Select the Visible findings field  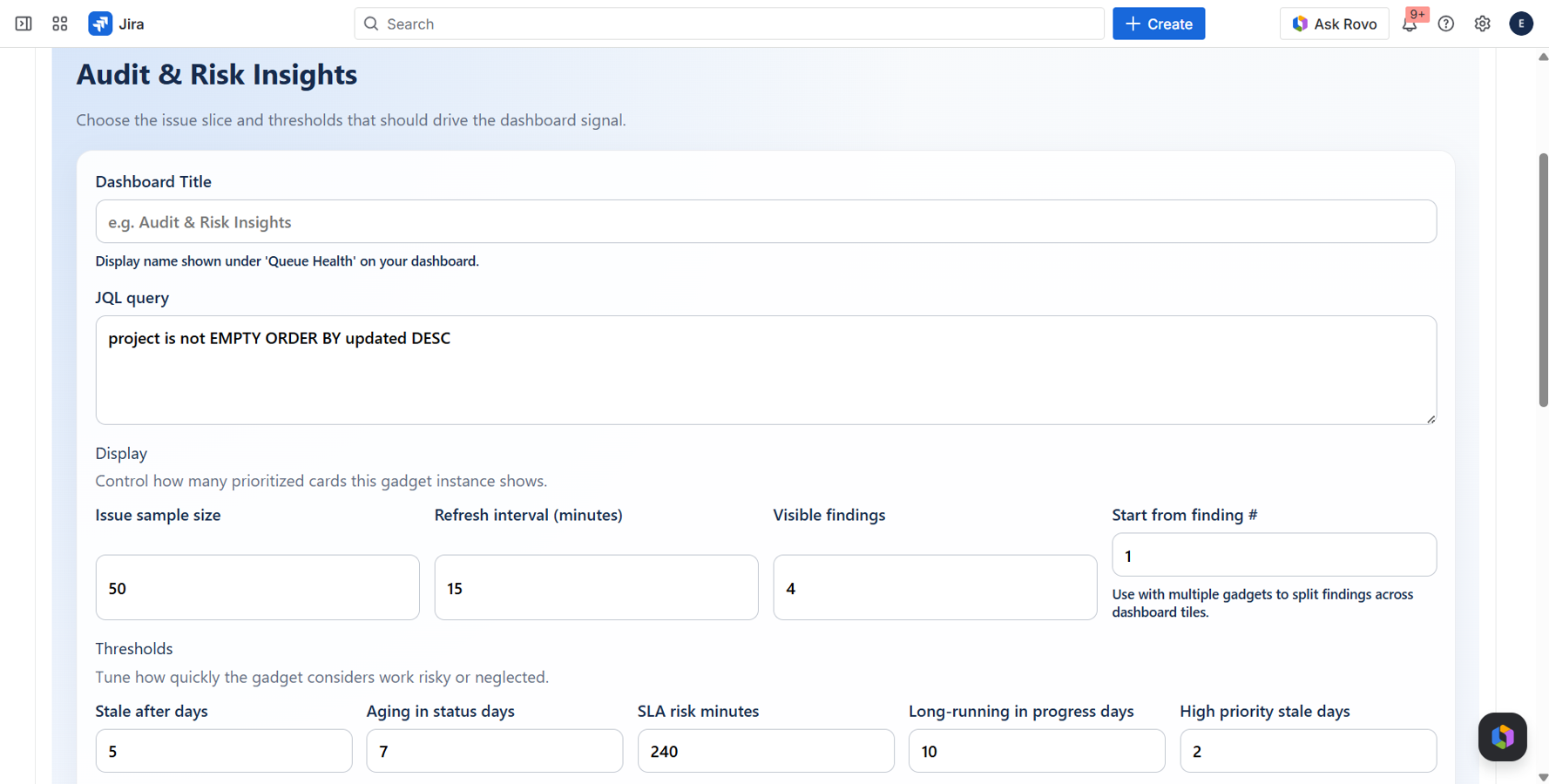pyautogui.click(x=934, y=587)
